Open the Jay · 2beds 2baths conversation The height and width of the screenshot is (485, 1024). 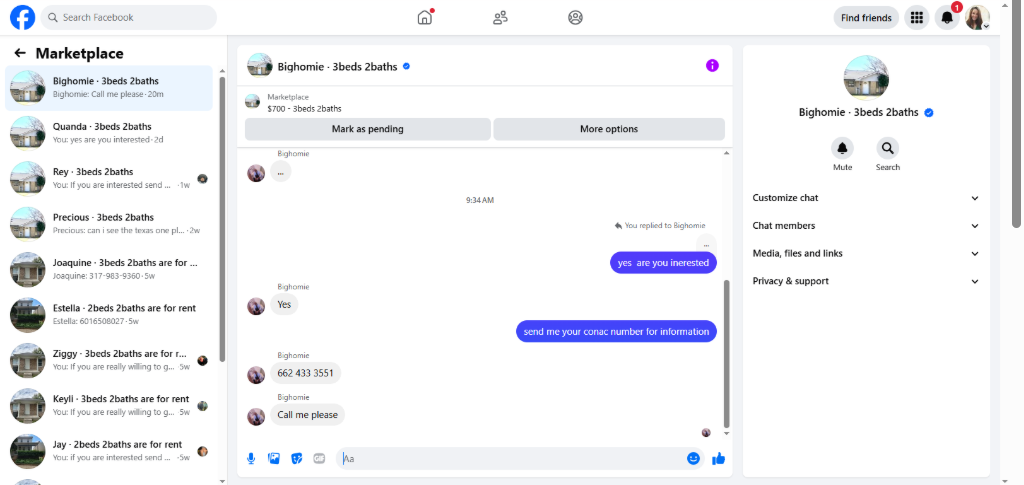click(x=109, y=450)
